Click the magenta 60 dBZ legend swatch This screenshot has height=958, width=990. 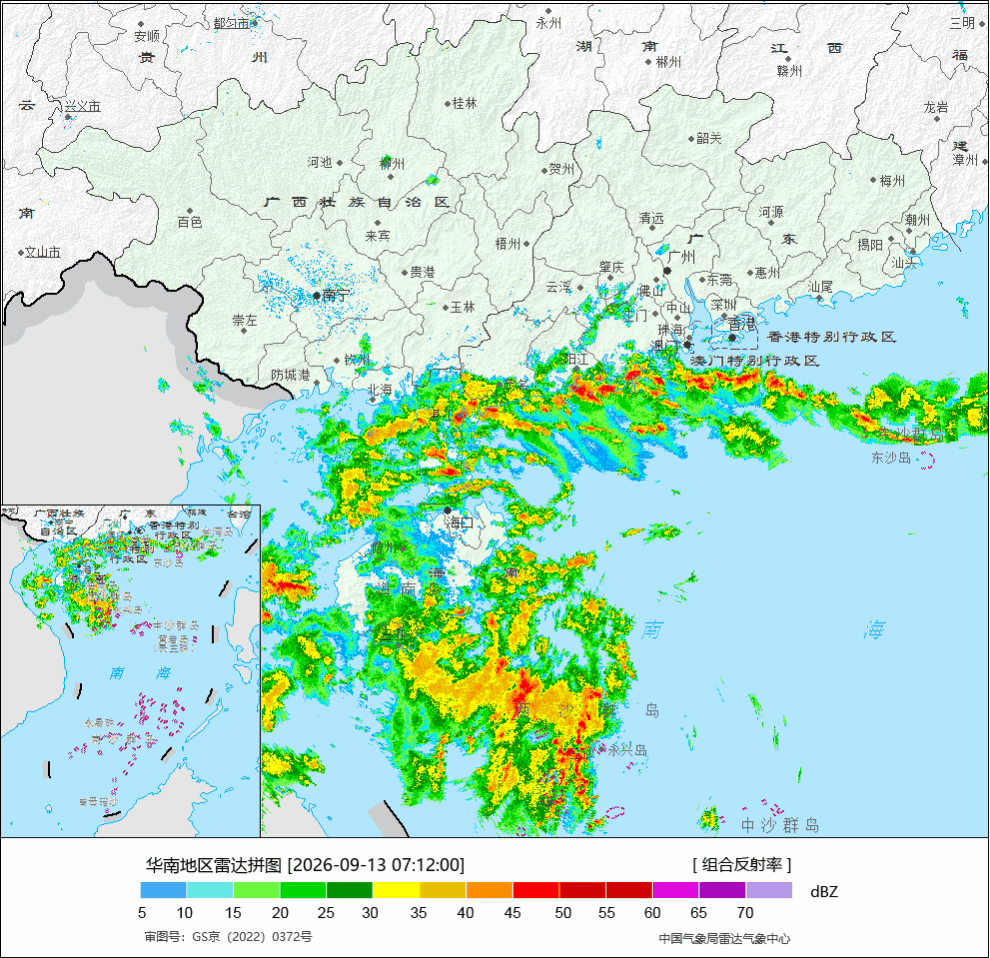point(676,890)
